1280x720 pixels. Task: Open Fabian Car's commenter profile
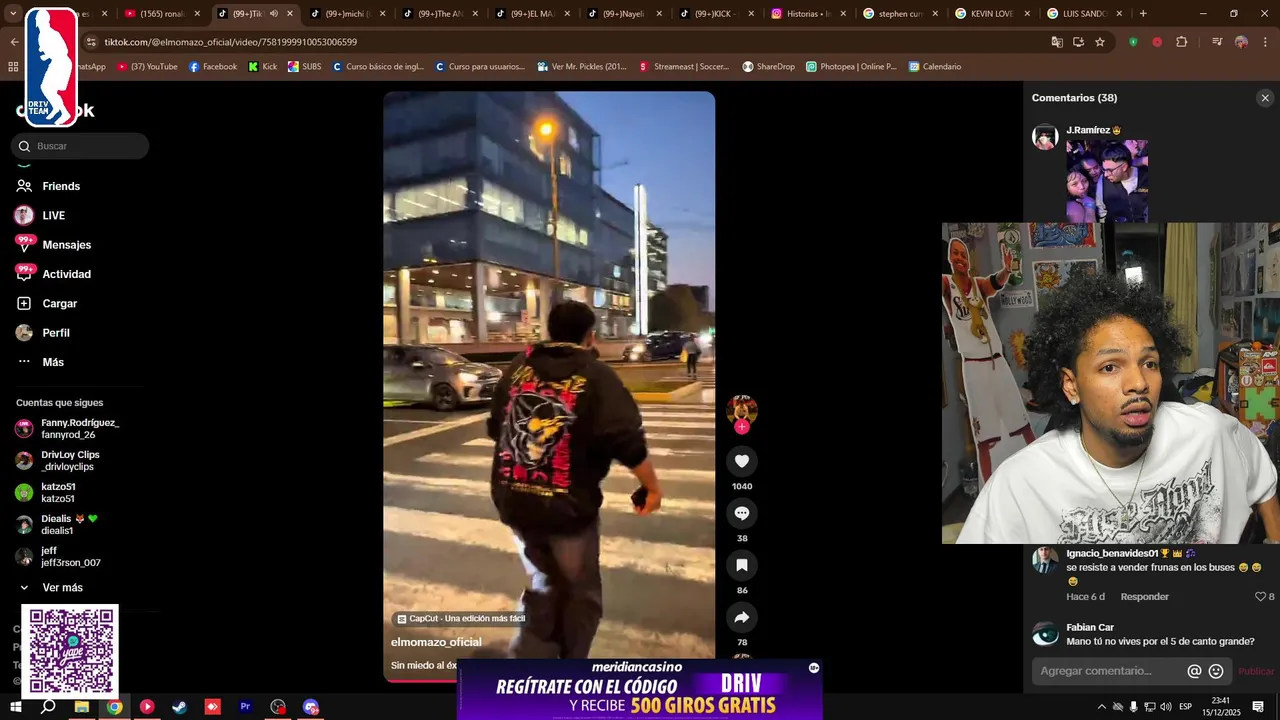tap(1089, 627)
